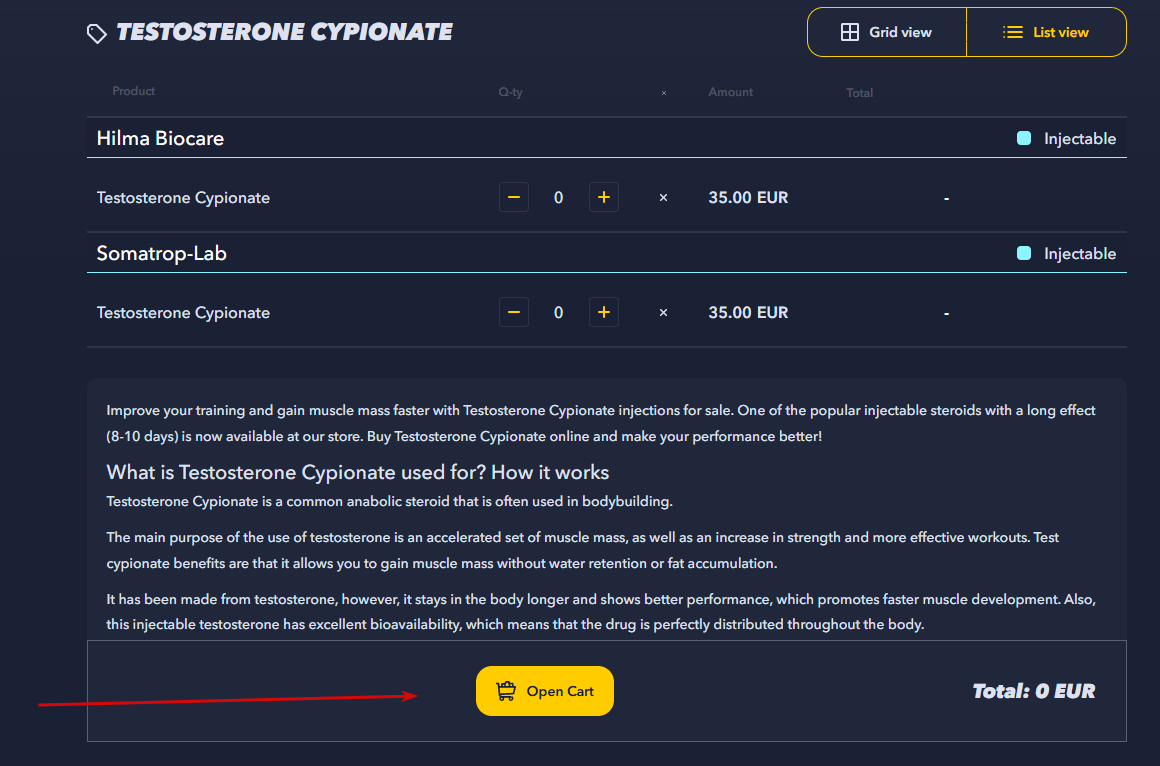
Task: Click the tag icon beside Testosterone Cypionate heading
Action: [97, 34]
